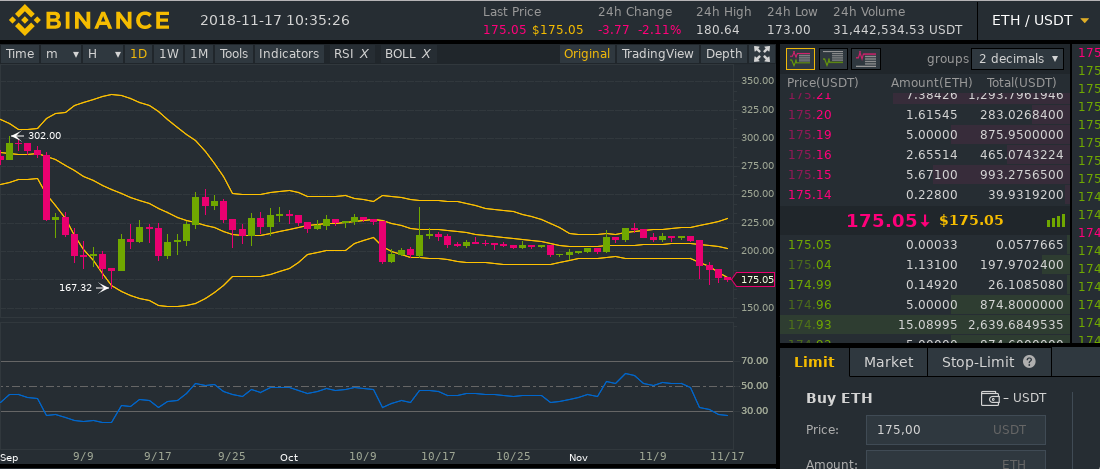Image resolution: width=1100 pixels, height=469 pixels.
Task: Select sell order at price 175.16
Action: click(925, 154)
